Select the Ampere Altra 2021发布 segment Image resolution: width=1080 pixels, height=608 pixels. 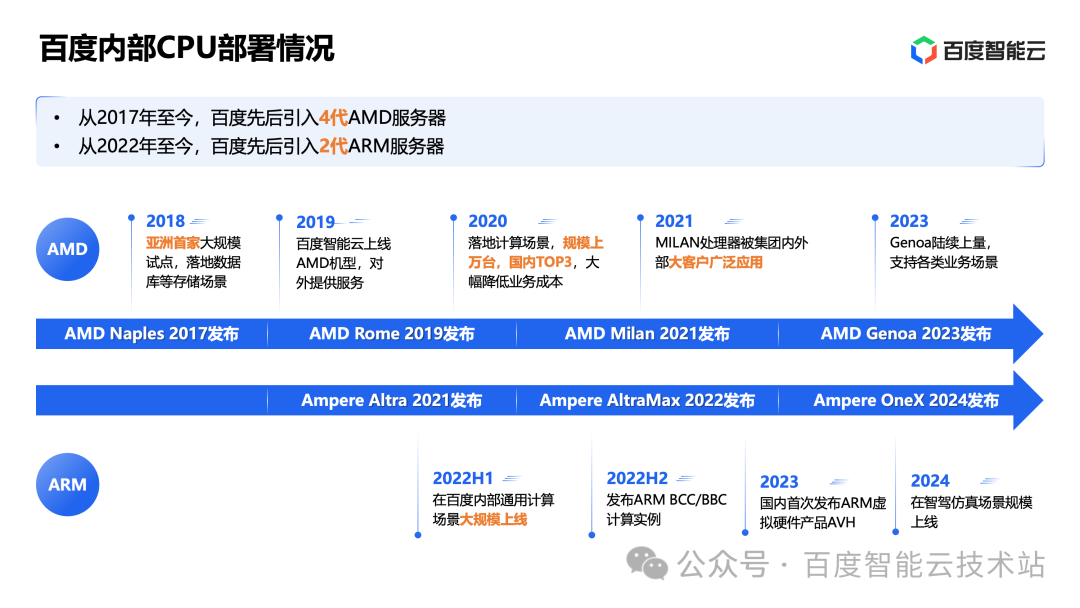pos(392,400)
